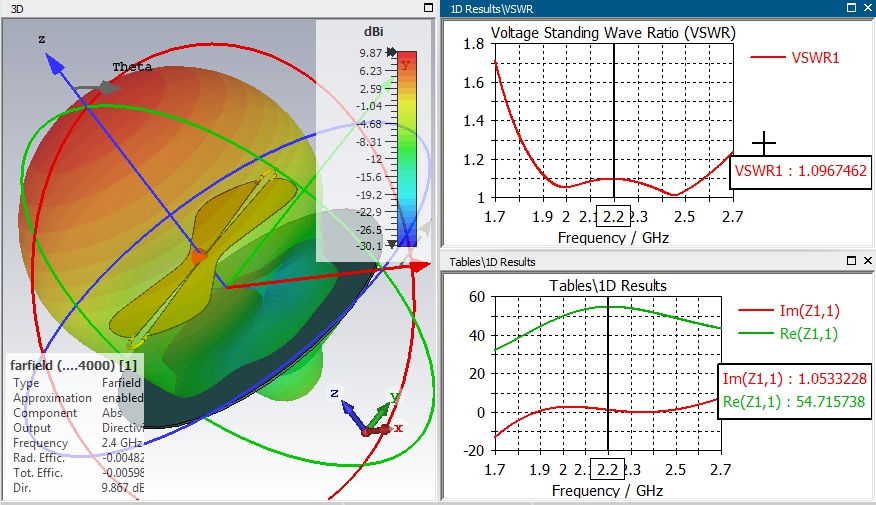Click the Frequency / GHz label under VSWR plot
The height and width of the screenshot is (505, 876).
pos(613,238)
